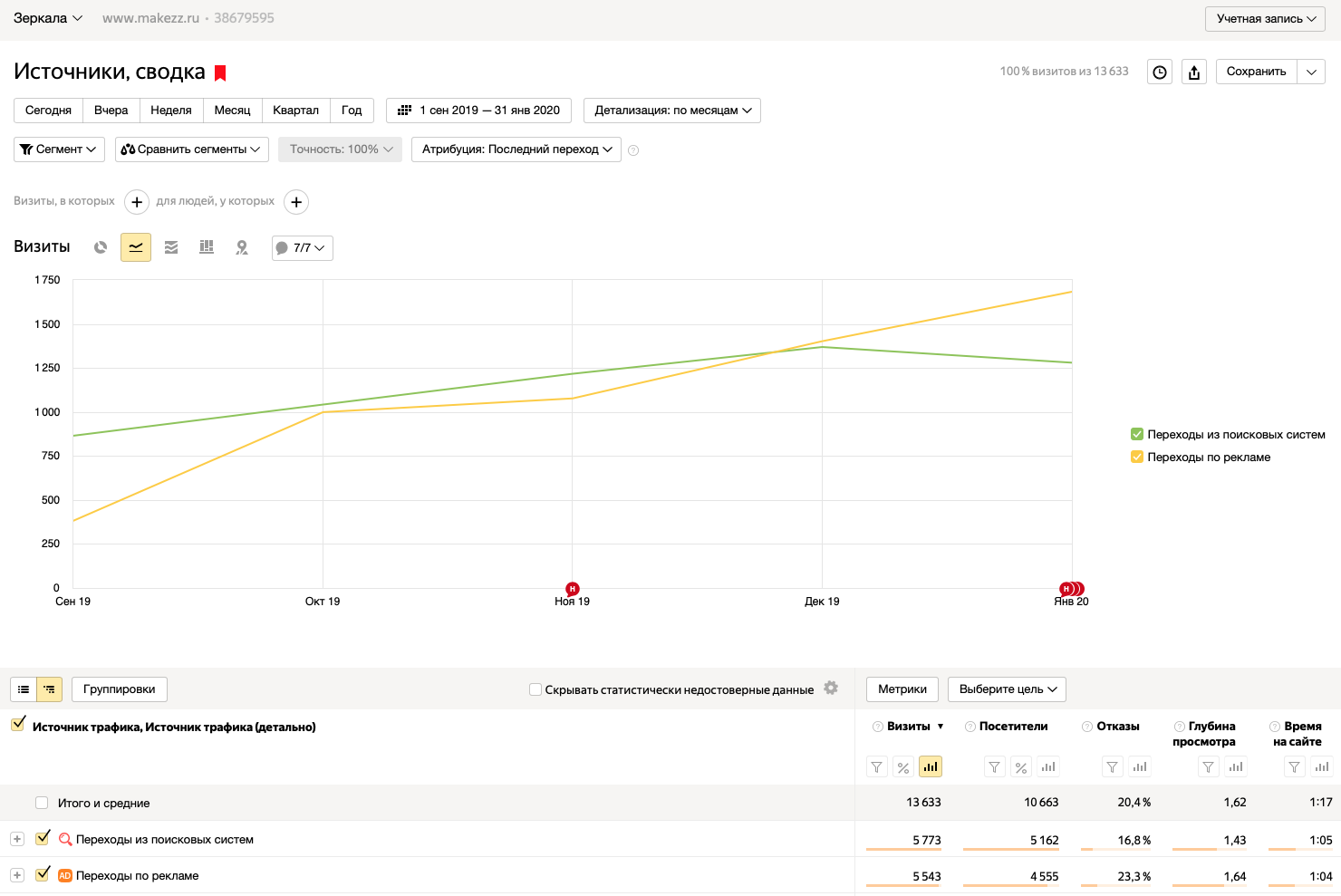Click the chart icon under Отказы column
Image resolution: width=1341 pixels, height=896 pixels.
1140,767
